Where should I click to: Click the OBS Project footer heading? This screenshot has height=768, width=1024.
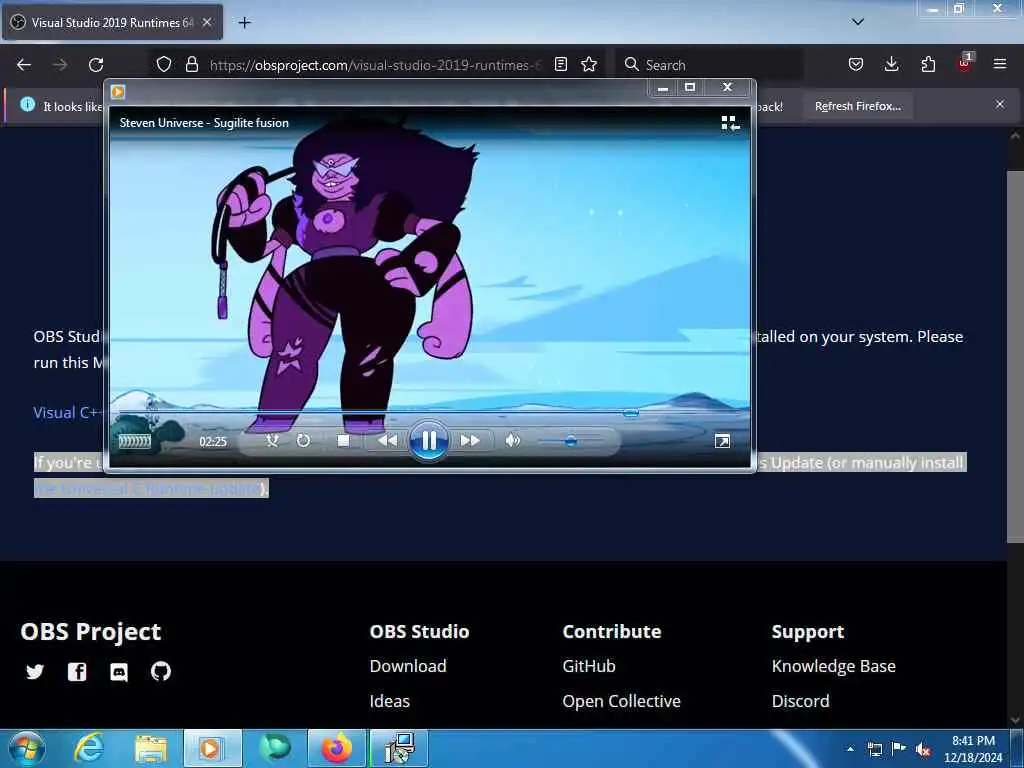91,632
